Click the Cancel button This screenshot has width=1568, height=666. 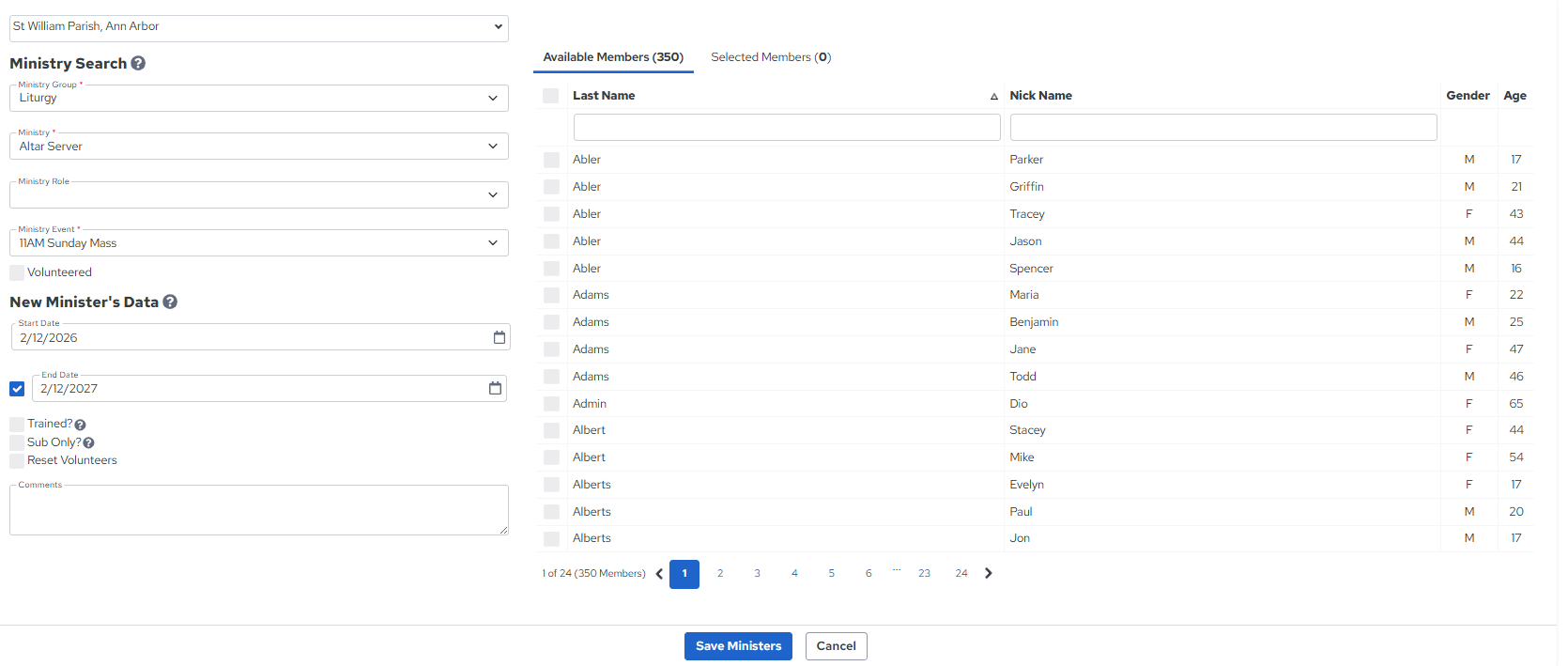pos(836,646)
